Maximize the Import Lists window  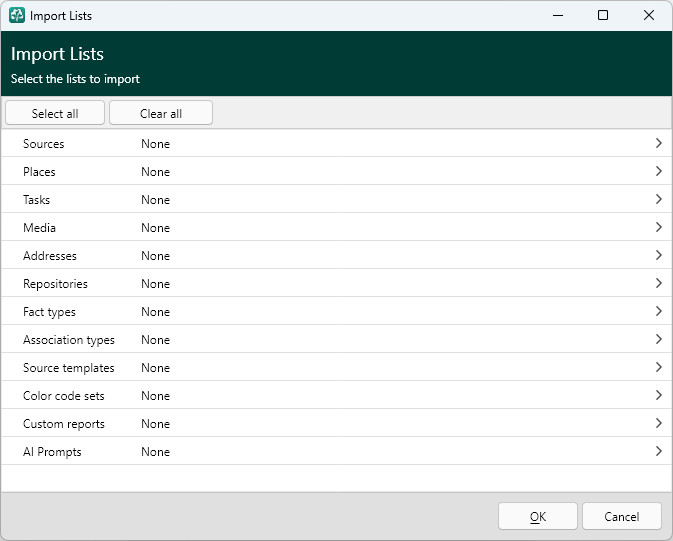coord(603,15)
